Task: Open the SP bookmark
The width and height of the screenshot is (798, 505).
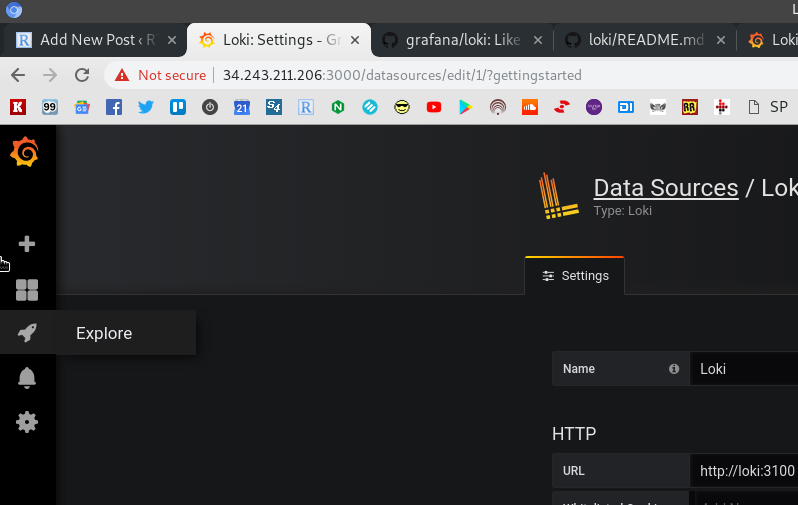Action: 768,107
